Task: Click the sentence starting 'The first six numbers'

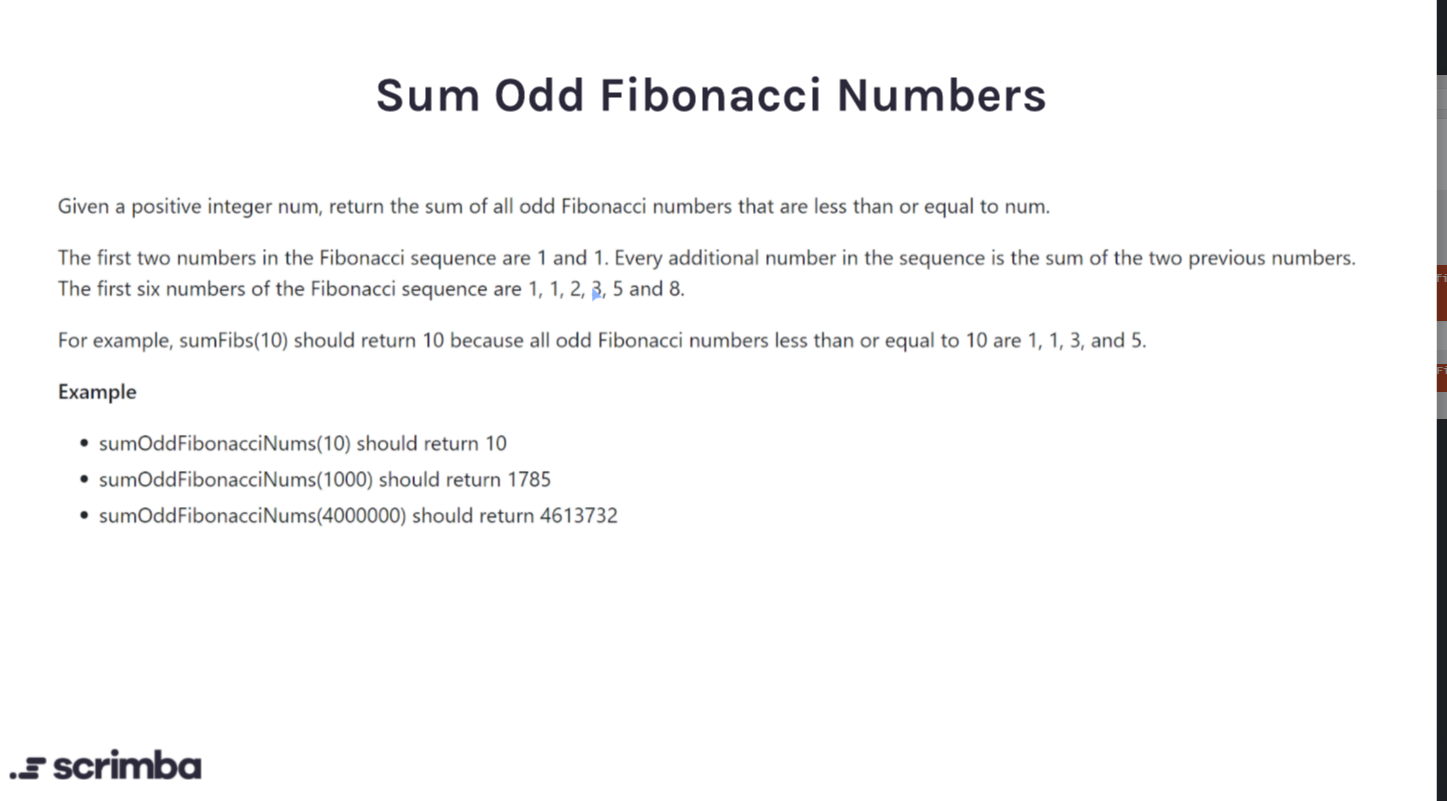Action: [x=371, y=289]
